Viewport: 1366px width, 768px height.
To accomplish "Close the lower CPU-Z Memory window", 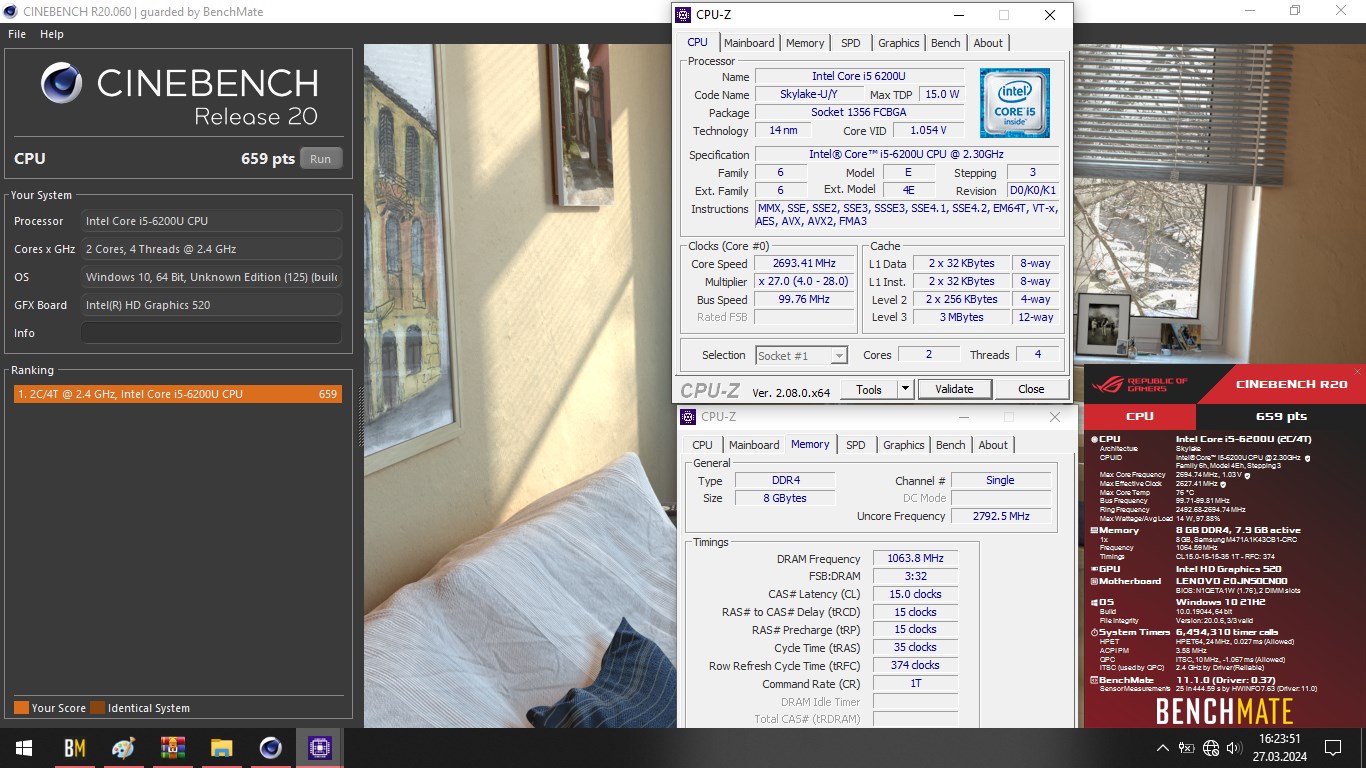I will click(x=1055, y=417).
